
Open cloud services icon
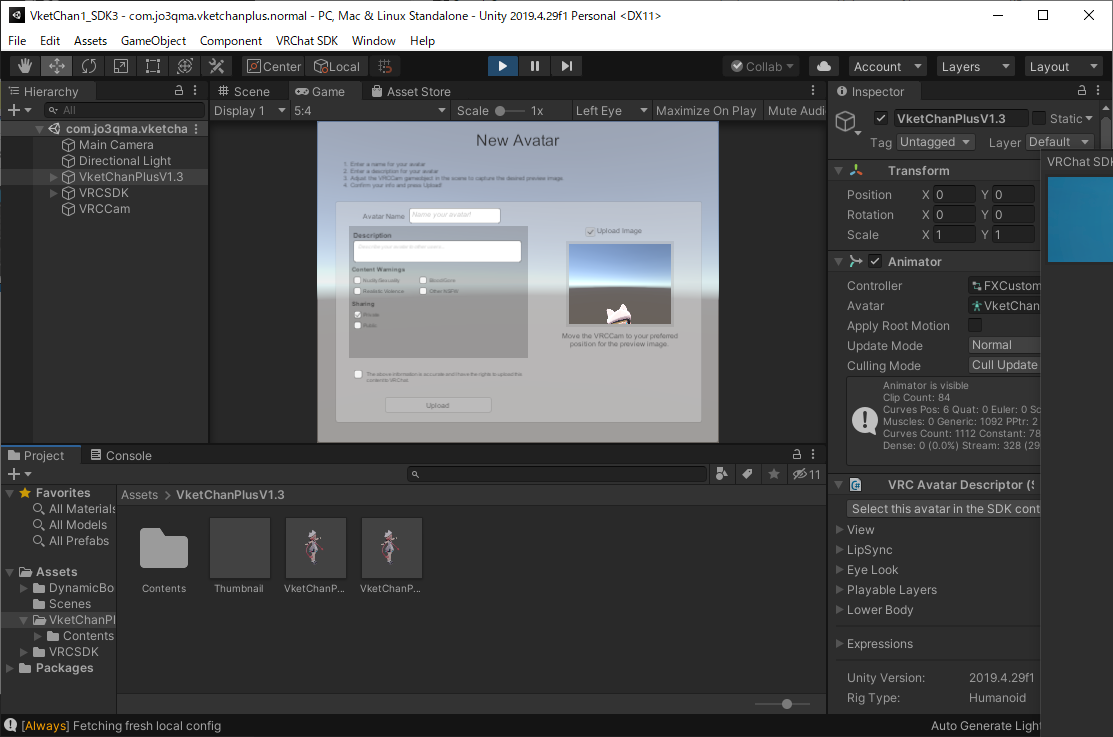click(x=824, y=66)
